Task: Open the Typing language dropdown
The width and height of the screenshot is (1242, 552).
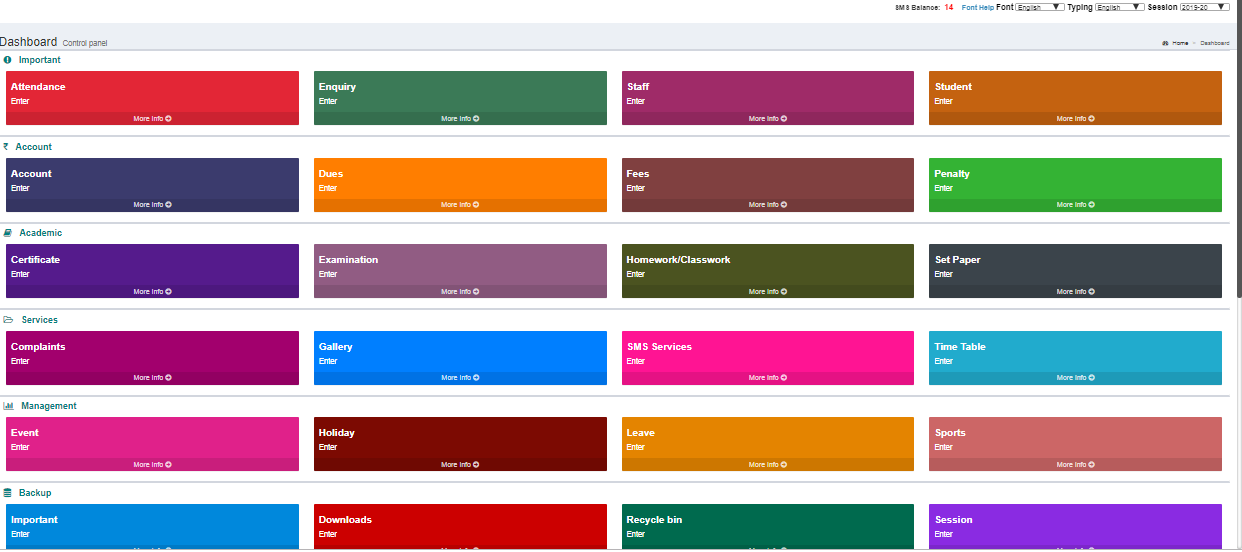Action: tap(1119, 7)
